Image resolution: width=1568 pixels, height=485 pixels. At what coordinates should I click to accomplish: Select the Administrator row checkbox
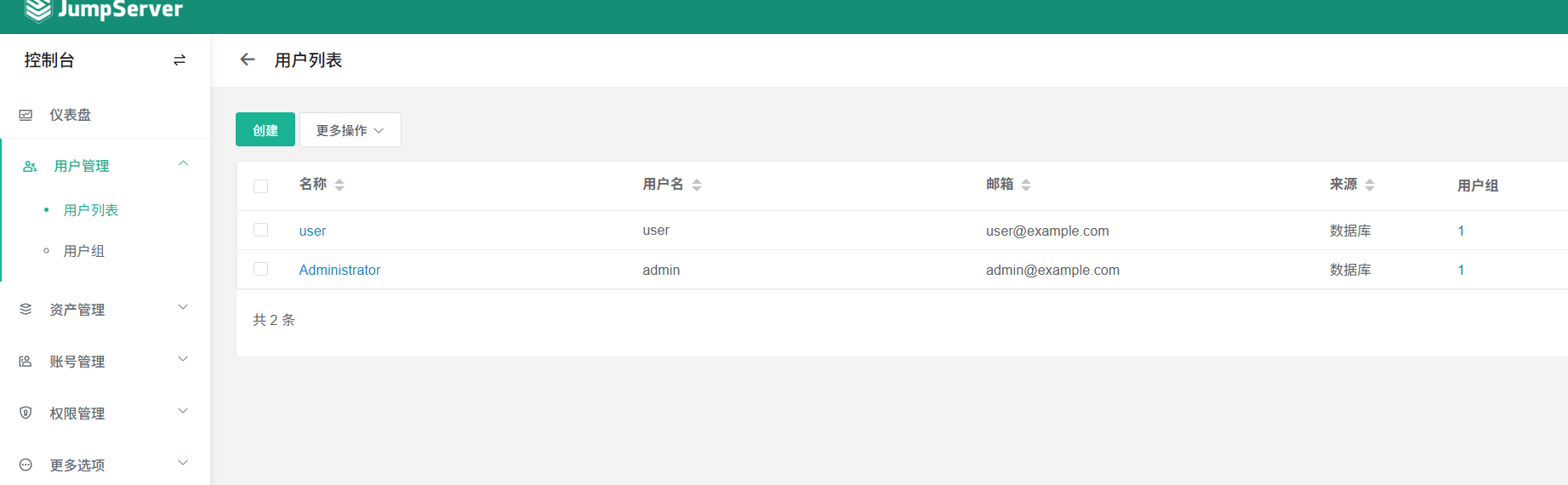261,270
